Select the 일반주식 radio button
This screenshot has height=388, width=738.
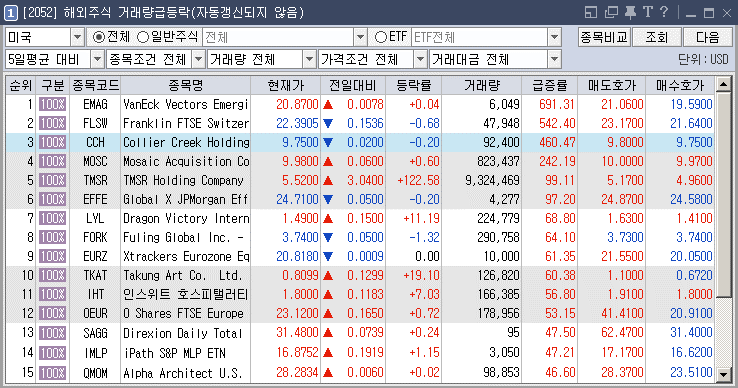pyautogui.click(x=143, y=37)
